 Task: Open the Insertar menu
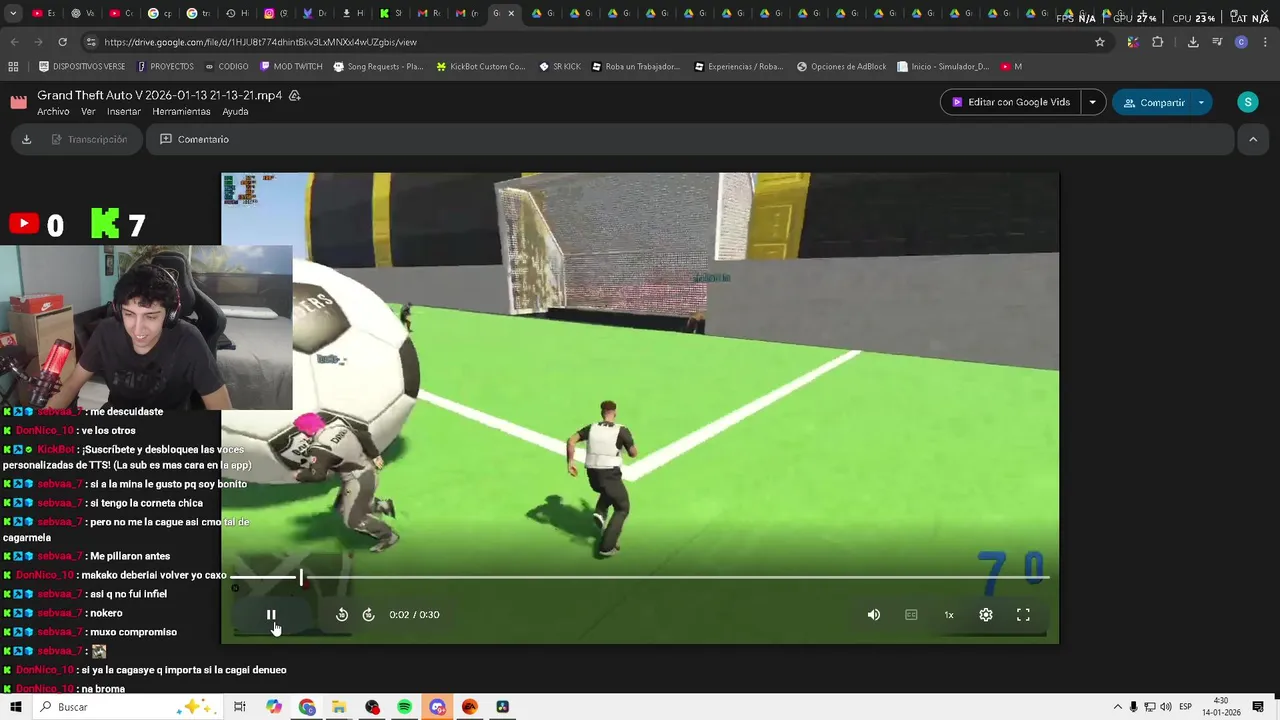tap(124, 112)
